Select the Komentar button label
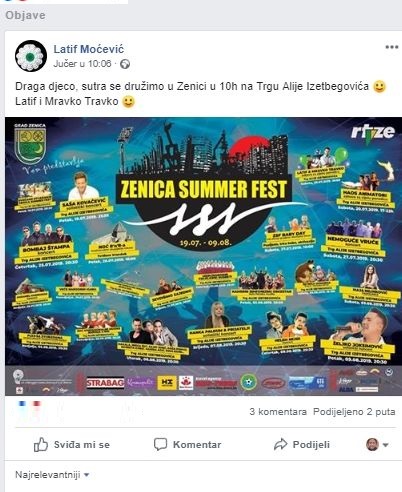The height and width of the screenshot is (492, 402). click(197, 445)
